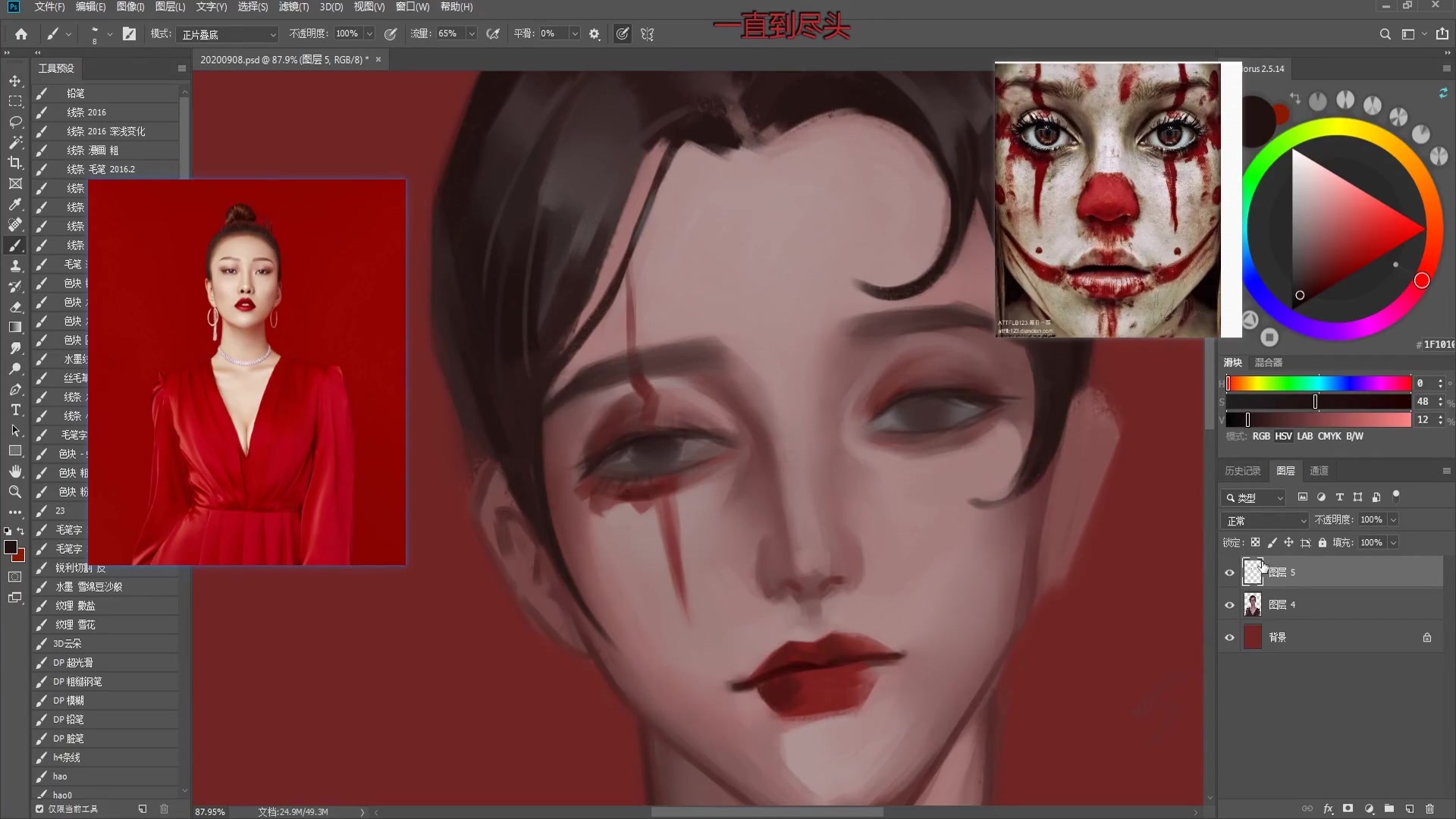Switch to the 历史记录 tab
Screen dimensions: 1456x819
[x=1242, y=471]
